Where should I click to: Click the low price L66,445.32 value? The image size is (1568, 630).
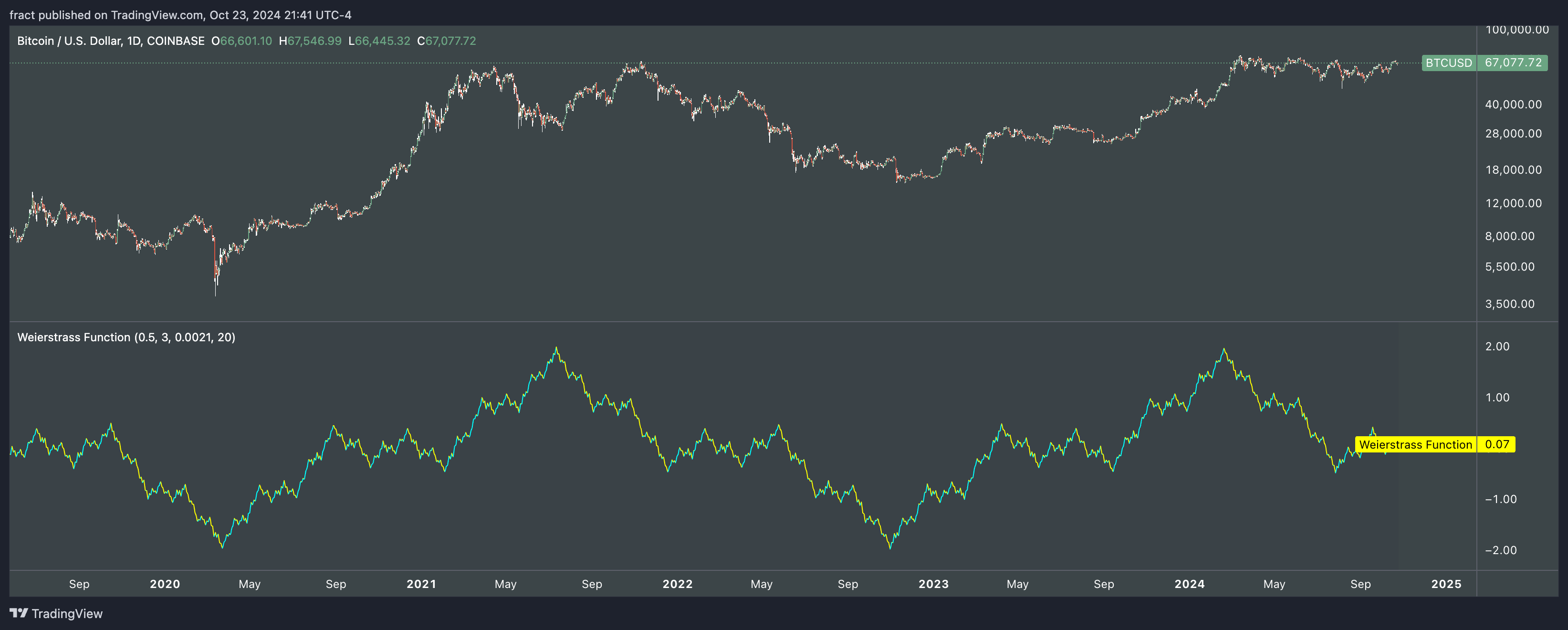[379, 41]
